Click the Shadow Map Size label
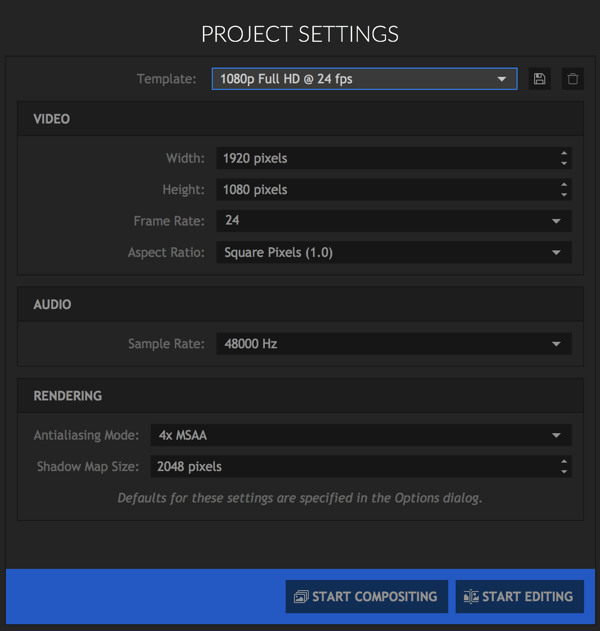The width and height of the screenshot is (600, 631). [x=88, y=466]
